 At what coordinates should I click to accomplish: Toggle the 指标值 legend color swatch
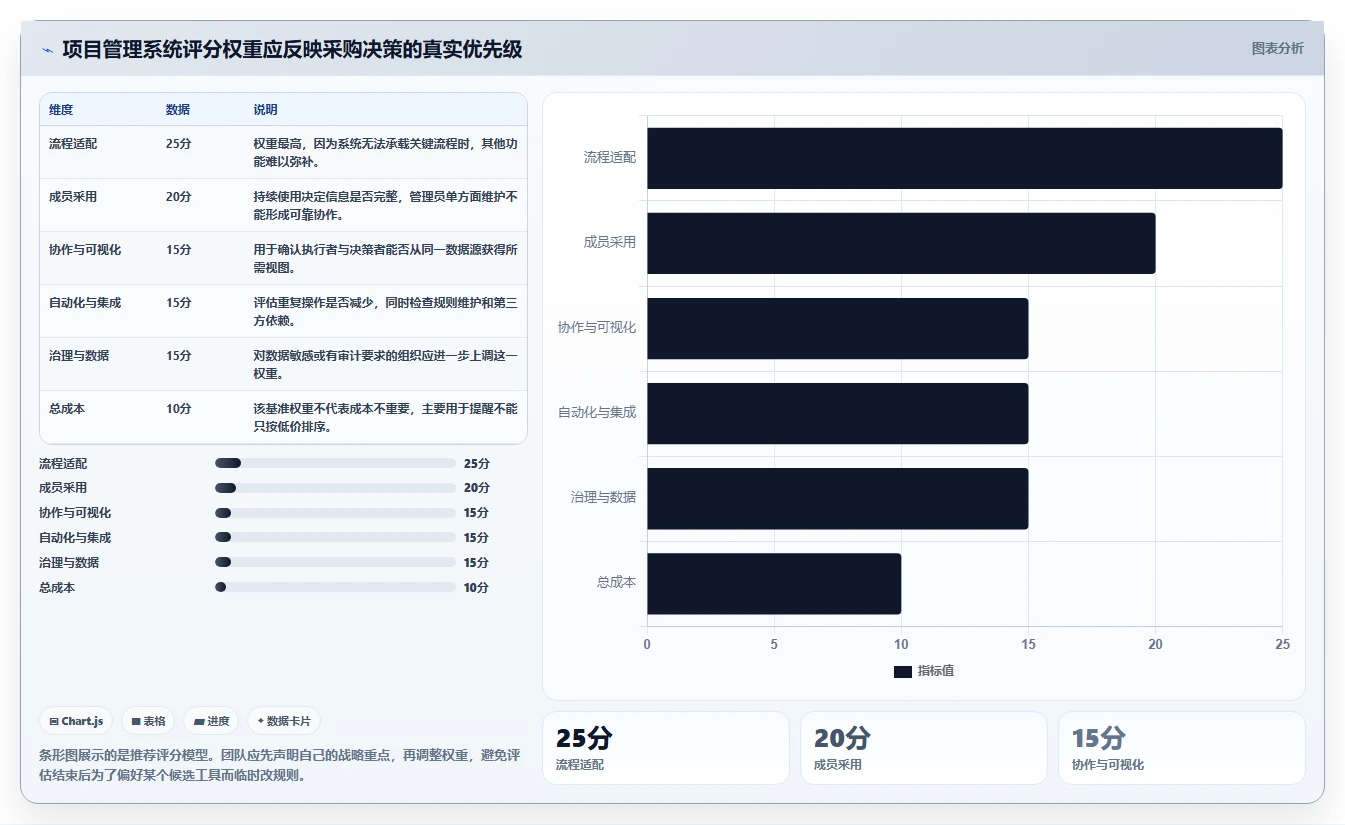tap(902, 671)
